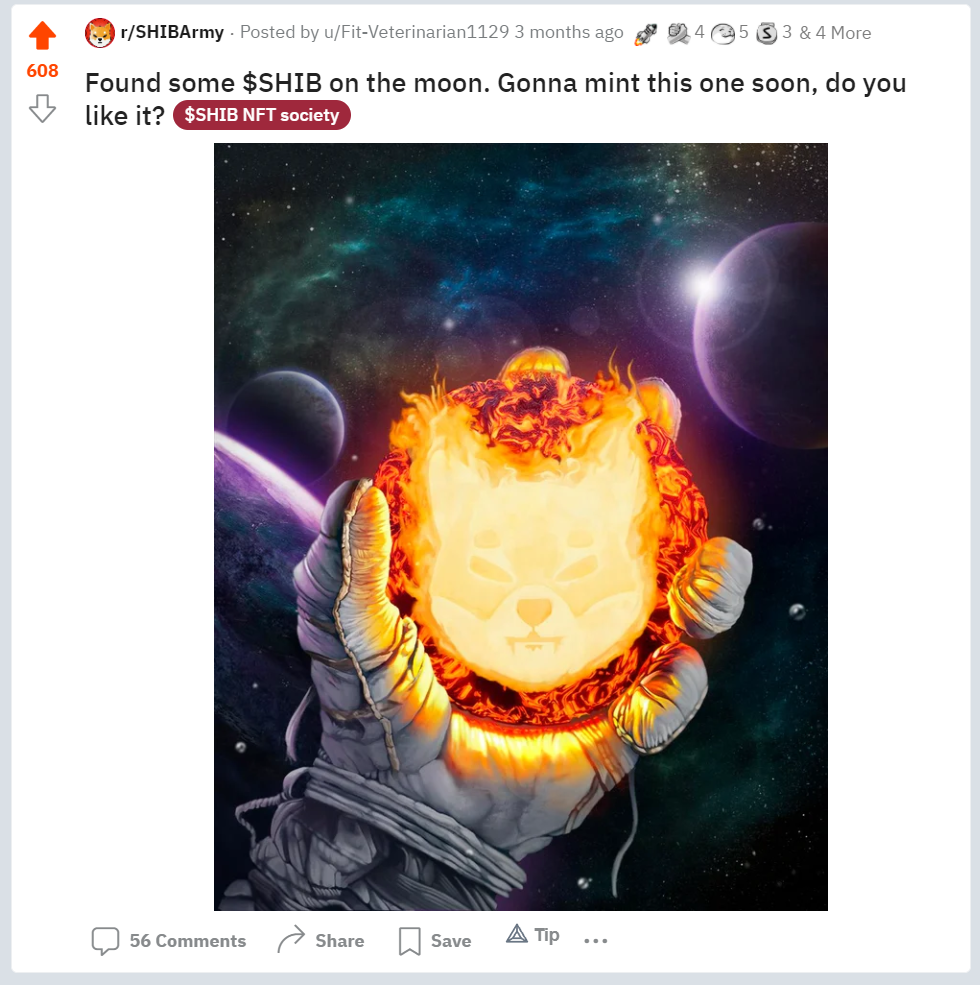Click the rocket award icon

[645, 34]
